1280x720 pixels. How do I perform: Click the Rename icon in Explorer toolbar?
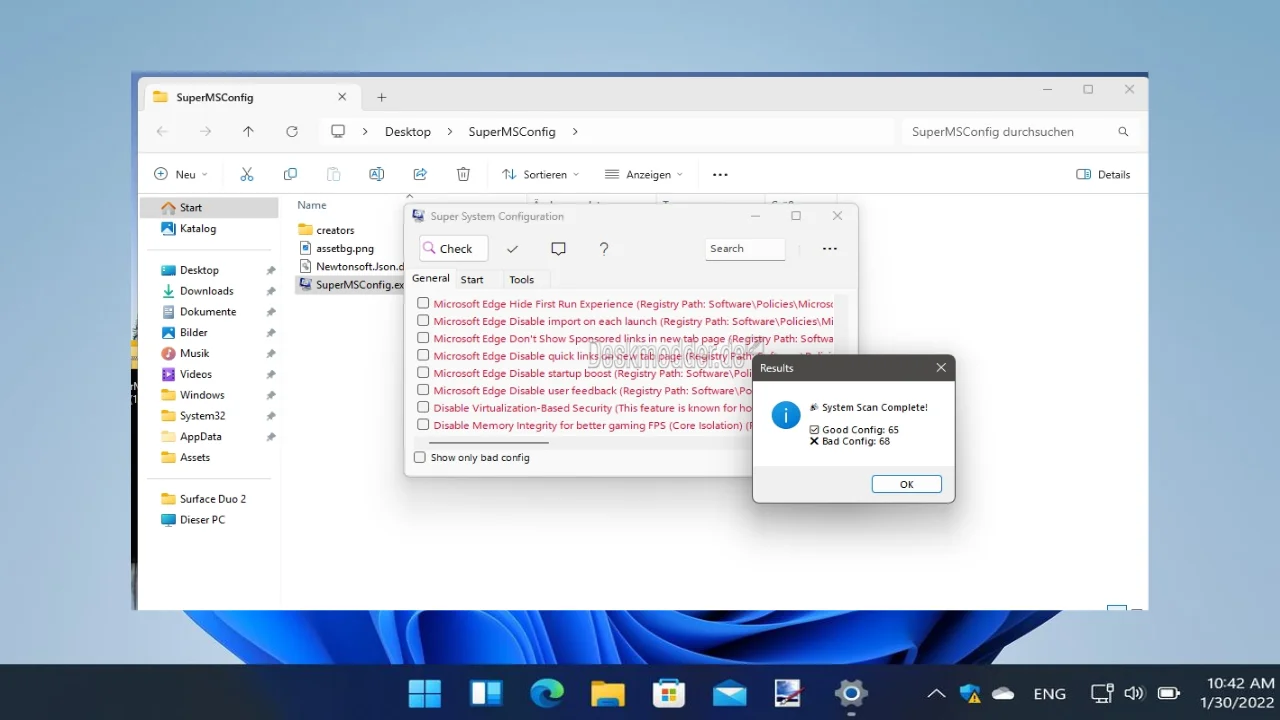(377, 174)
